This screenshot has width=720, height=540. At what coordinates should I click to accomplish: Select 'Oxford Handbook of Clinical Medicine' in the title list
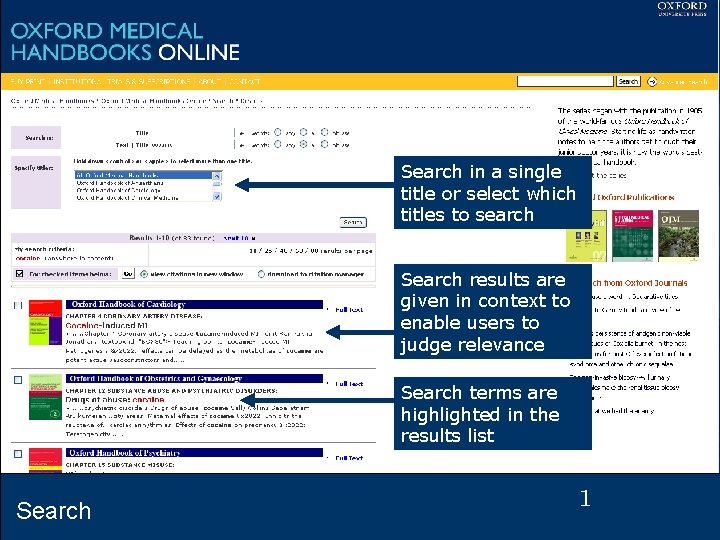coord(143,198)
